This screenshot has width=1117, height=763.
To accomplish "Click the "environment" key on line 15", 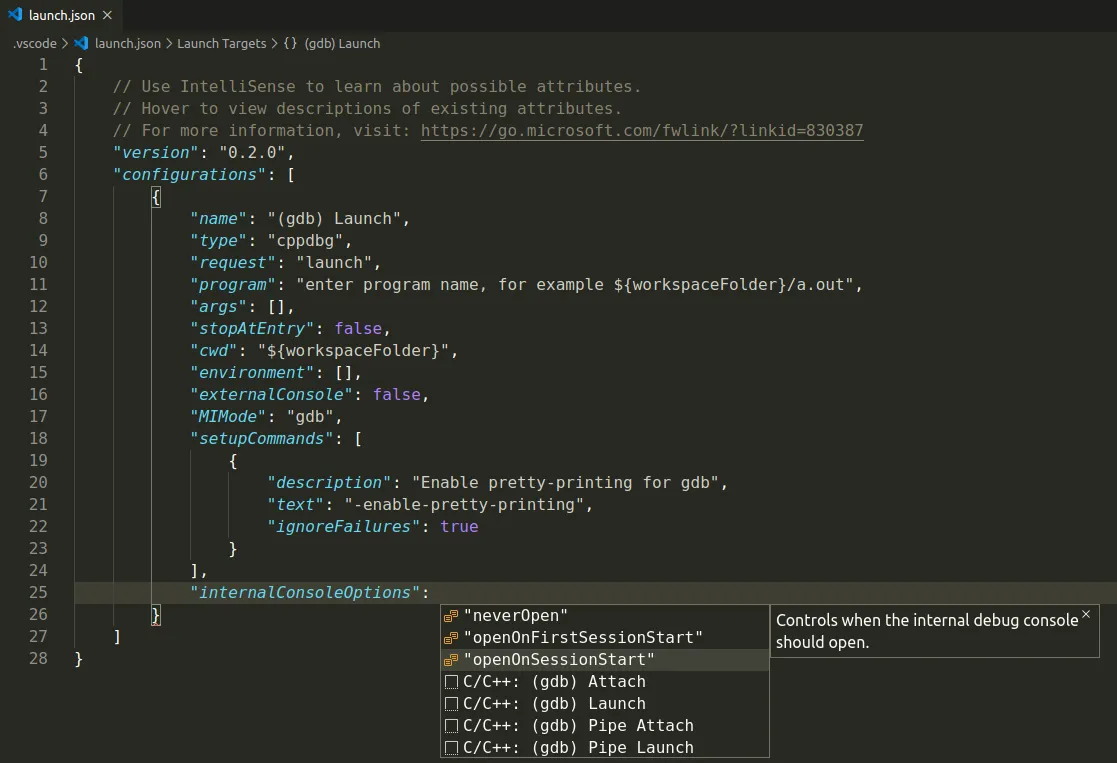I will (x=251, y=373).
